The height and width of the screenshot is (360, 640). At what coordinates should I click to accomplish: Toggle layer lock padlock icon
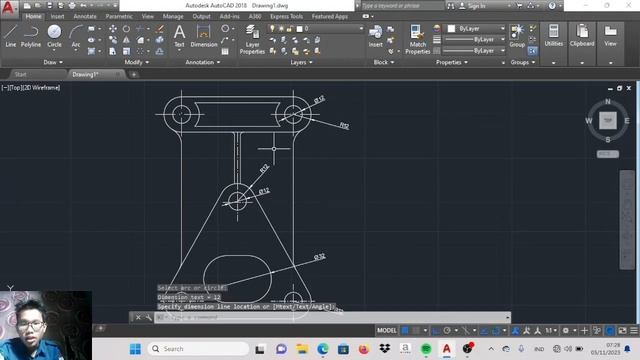[x=289, y=29]
